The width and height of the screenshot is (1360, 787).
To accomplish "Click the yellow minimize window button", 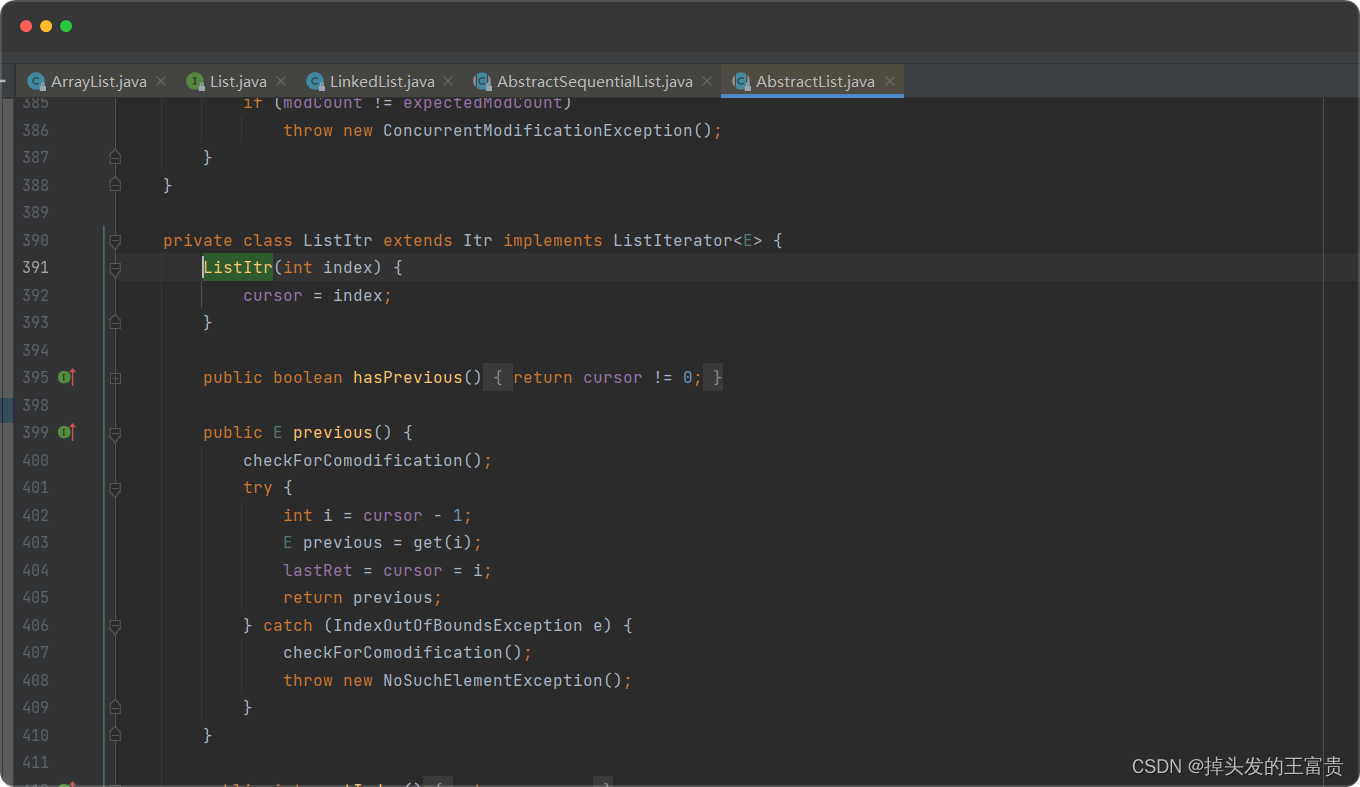I will click(46, 26).
